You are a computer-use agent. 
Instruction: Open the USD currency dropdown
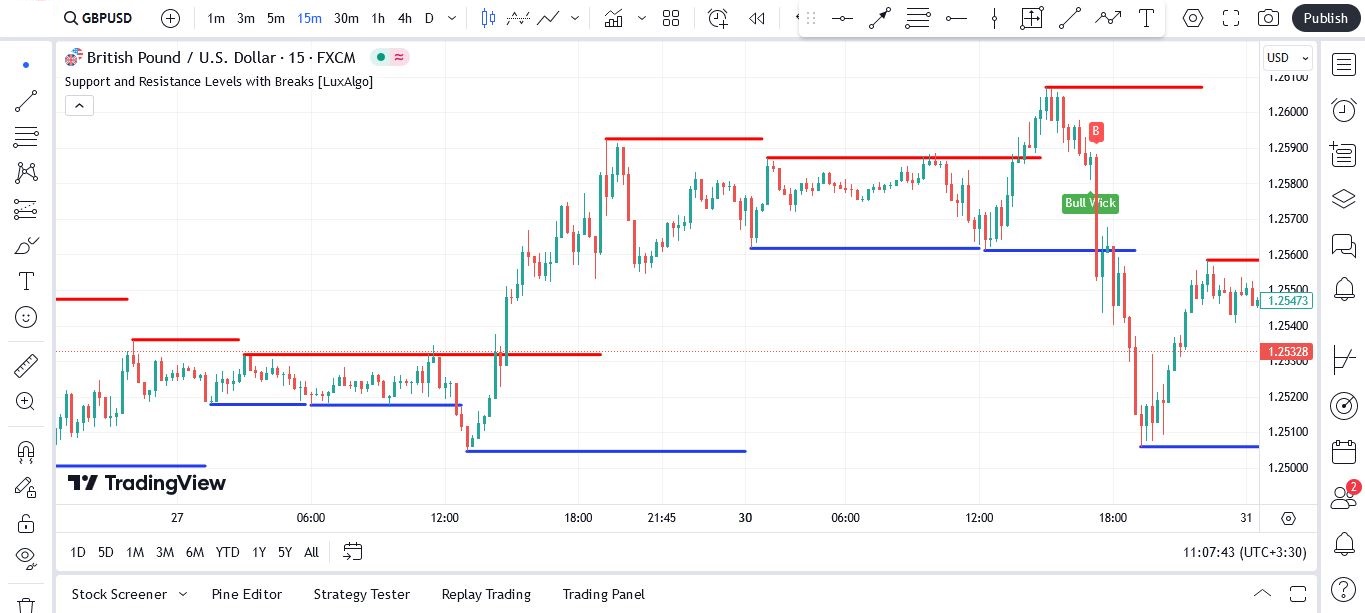[x=1287, y=58]
